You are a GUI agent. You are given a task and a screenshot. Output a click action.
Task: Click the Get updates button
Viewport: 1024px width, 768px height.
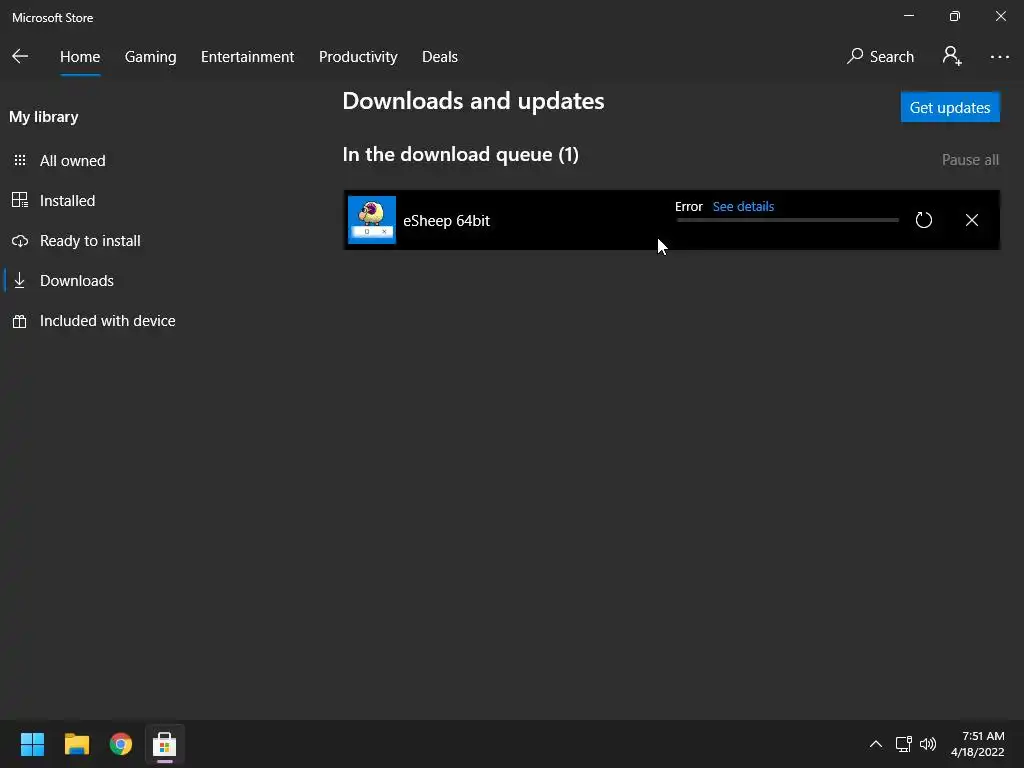click(950, 107)
